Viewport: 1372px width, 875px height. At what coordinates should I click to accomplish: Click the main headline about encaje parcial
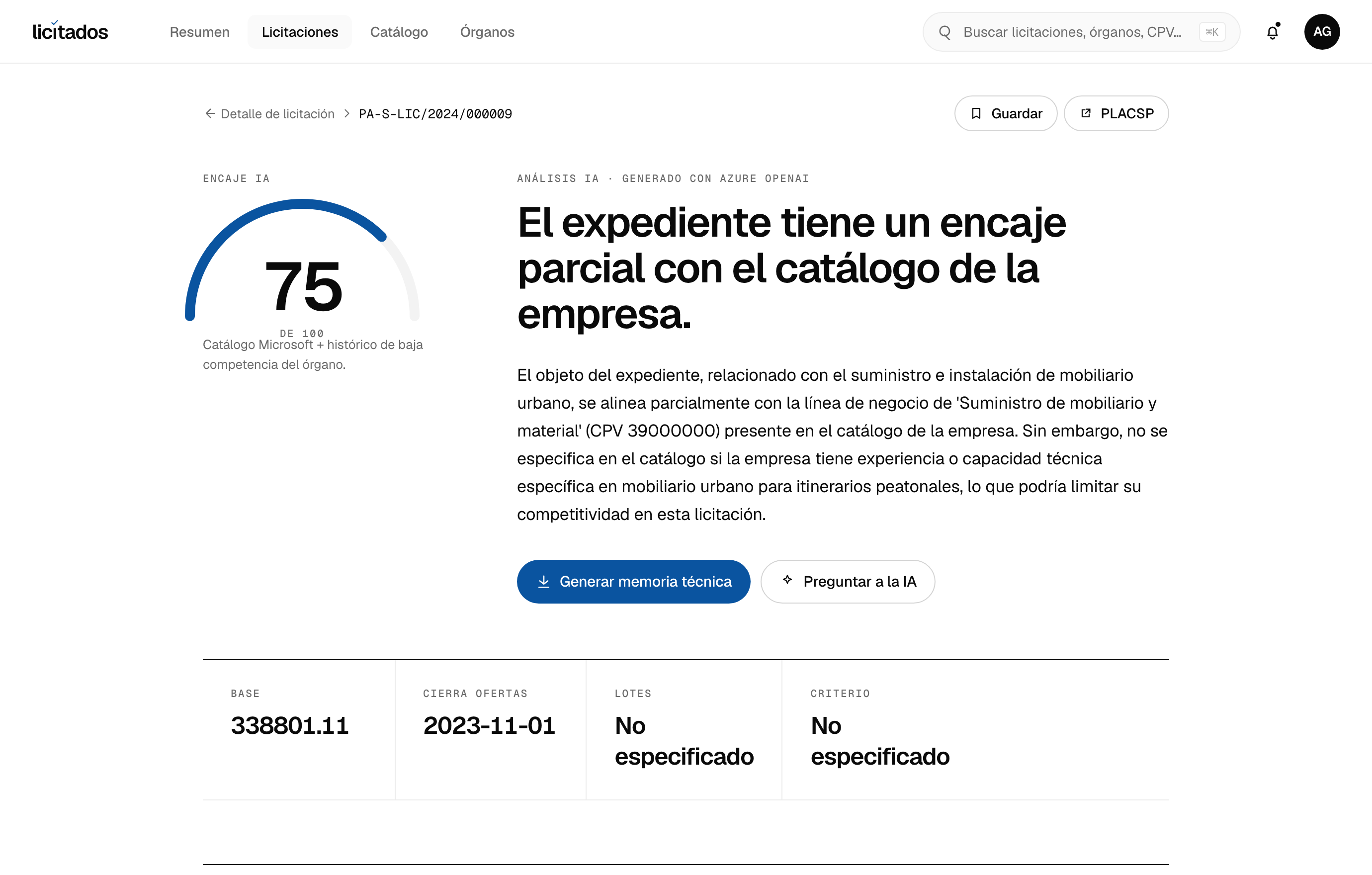click(x=791, y=268)
